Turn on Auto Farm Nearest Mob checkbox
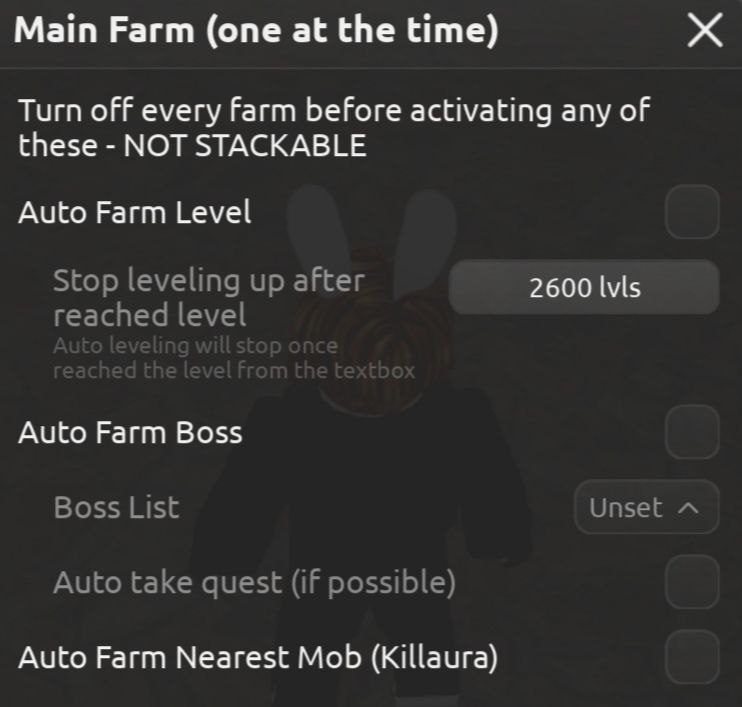The width and height of the screenshot is (742, 707). [692, 657]
